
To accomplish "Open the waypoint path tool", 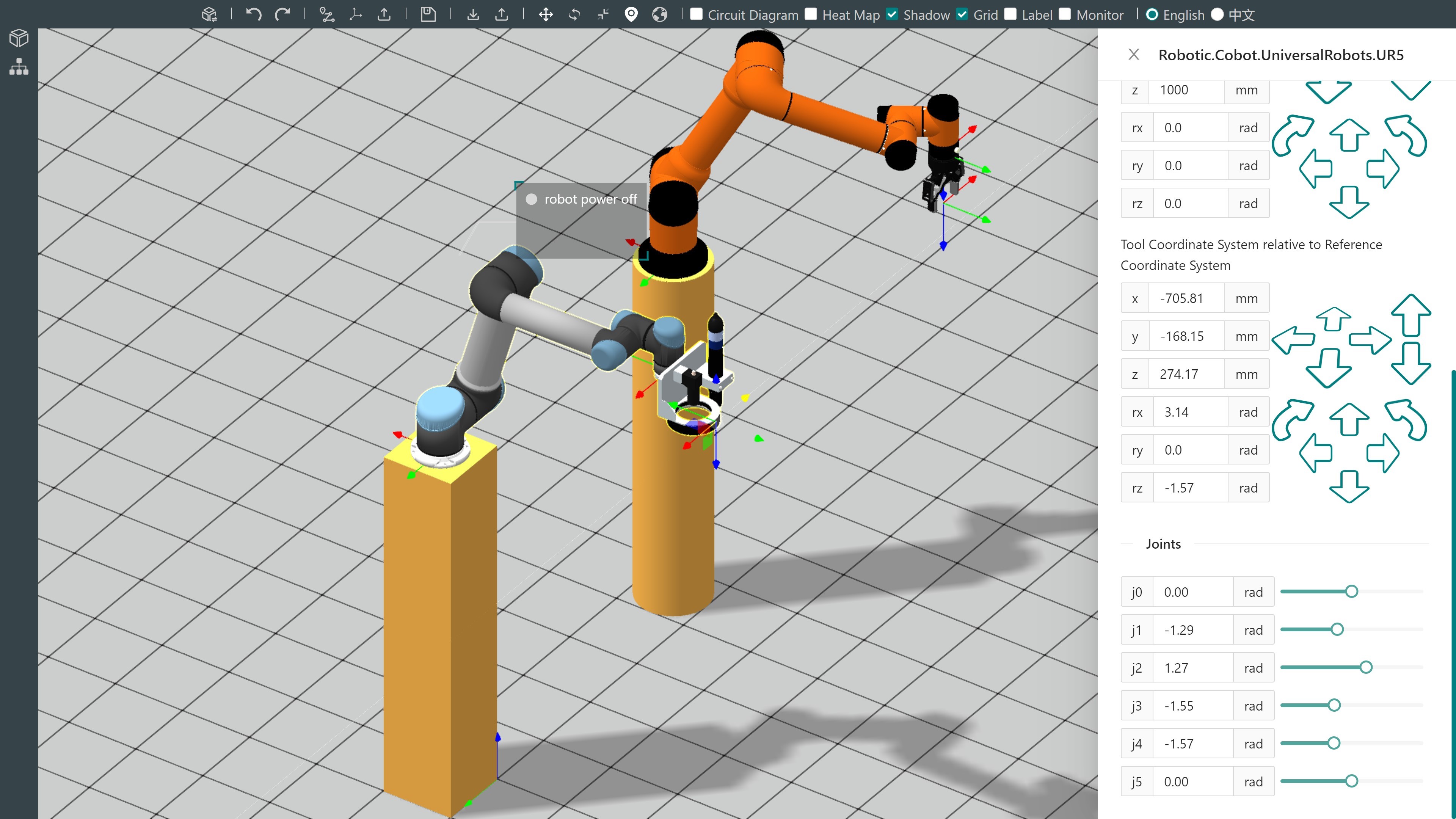I will (327, 14).
